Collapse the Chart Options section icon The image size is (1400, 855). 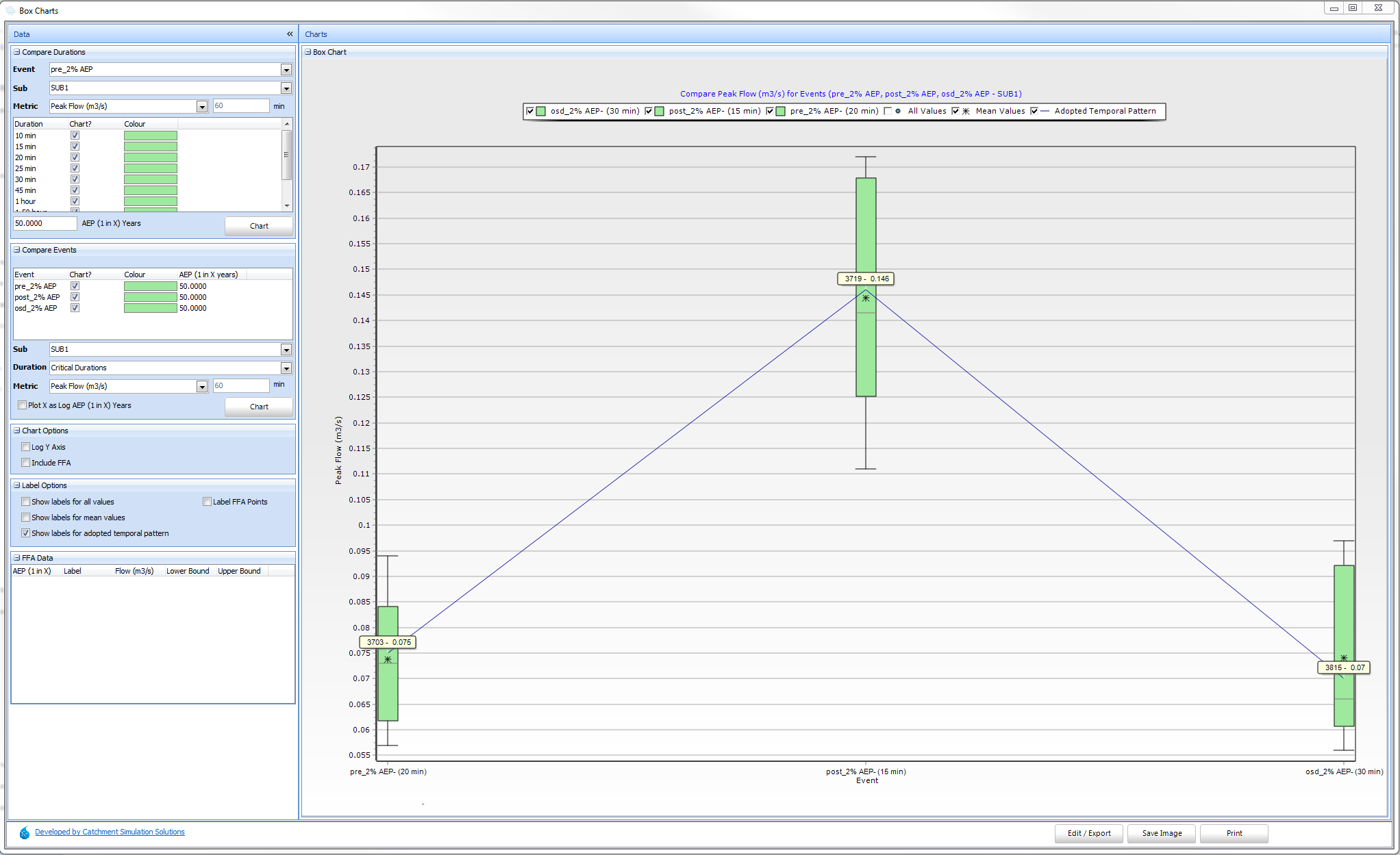(17, 431)
